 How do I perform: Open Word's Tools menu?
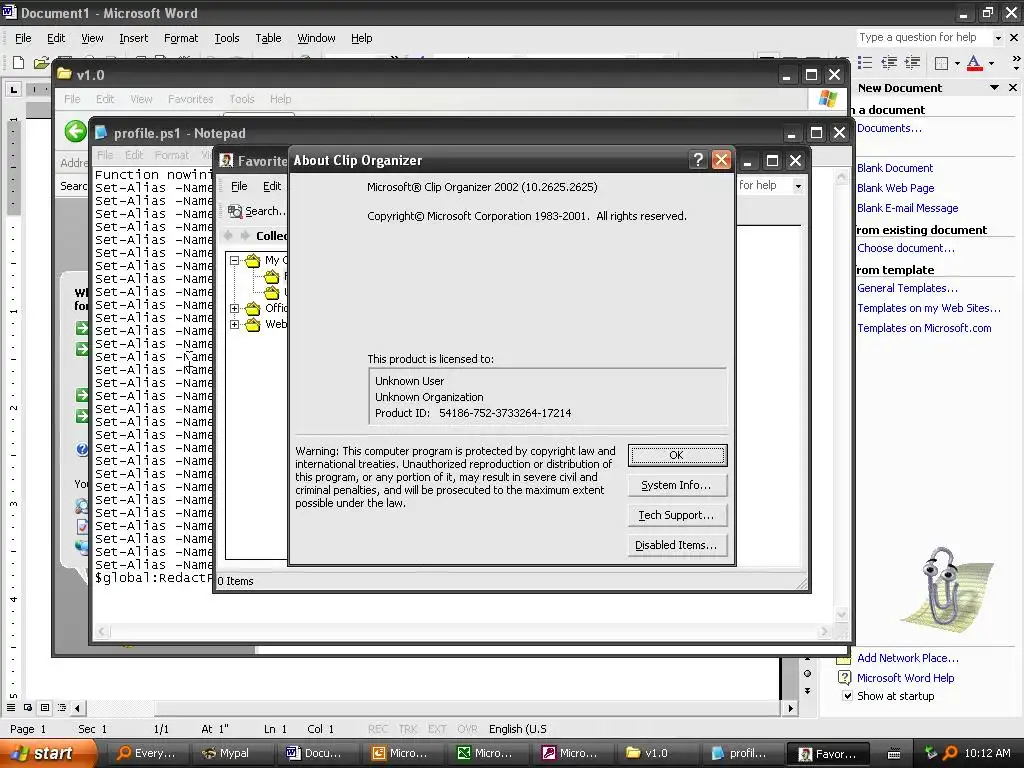click(227, 38)
